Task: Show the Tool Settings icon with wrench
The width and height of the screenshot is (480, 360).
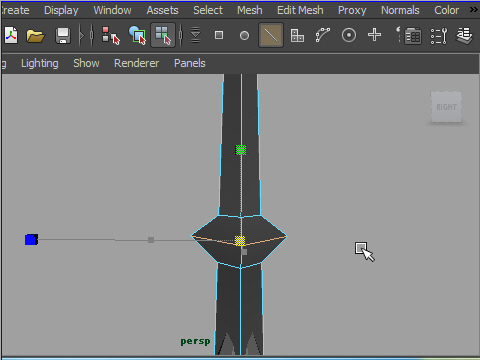Action: pos(439,36)
